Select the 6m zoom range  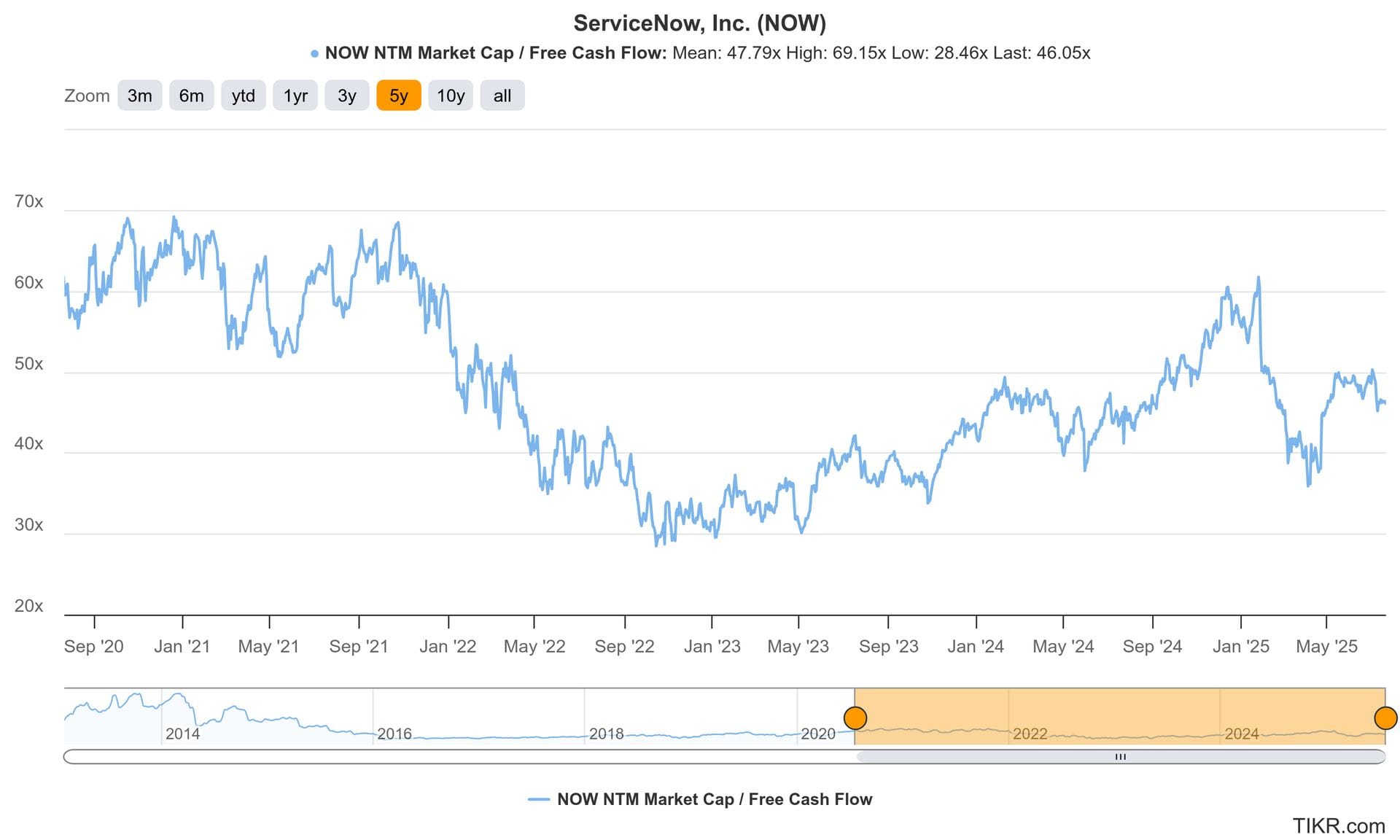pyautogui.click(x=191, y=96)
